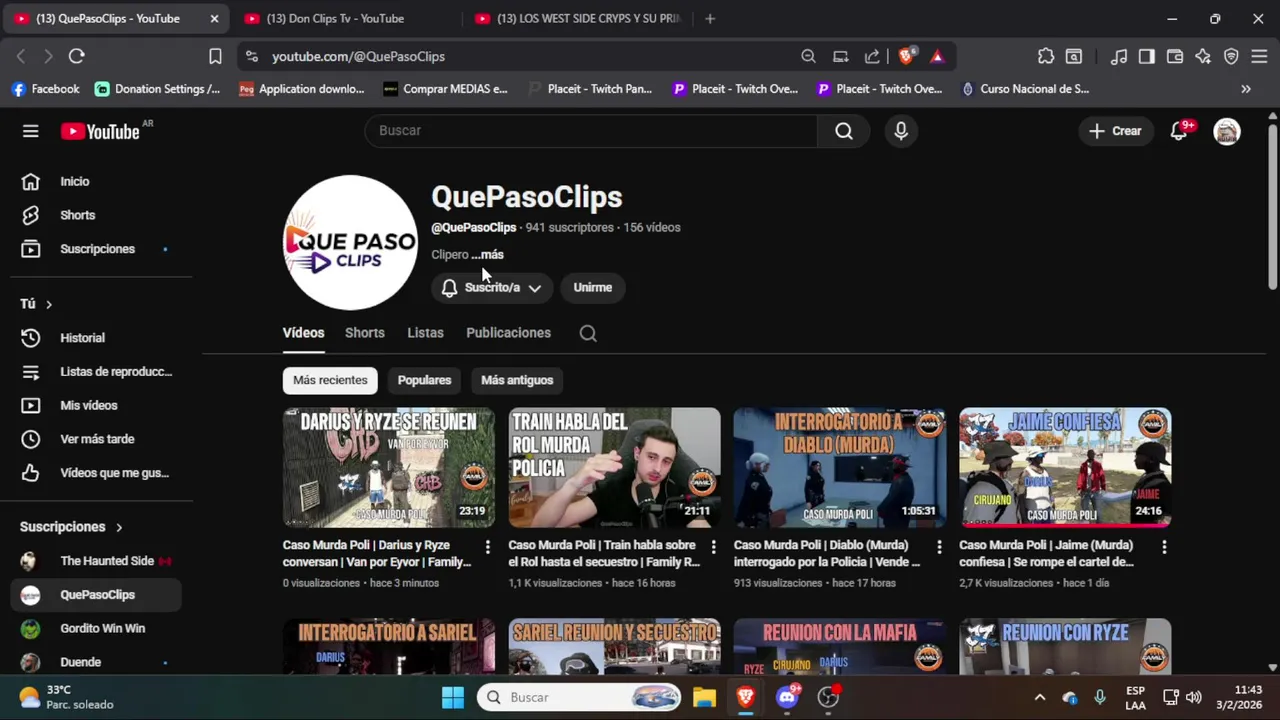Click the Unirme button

(593, 288)
